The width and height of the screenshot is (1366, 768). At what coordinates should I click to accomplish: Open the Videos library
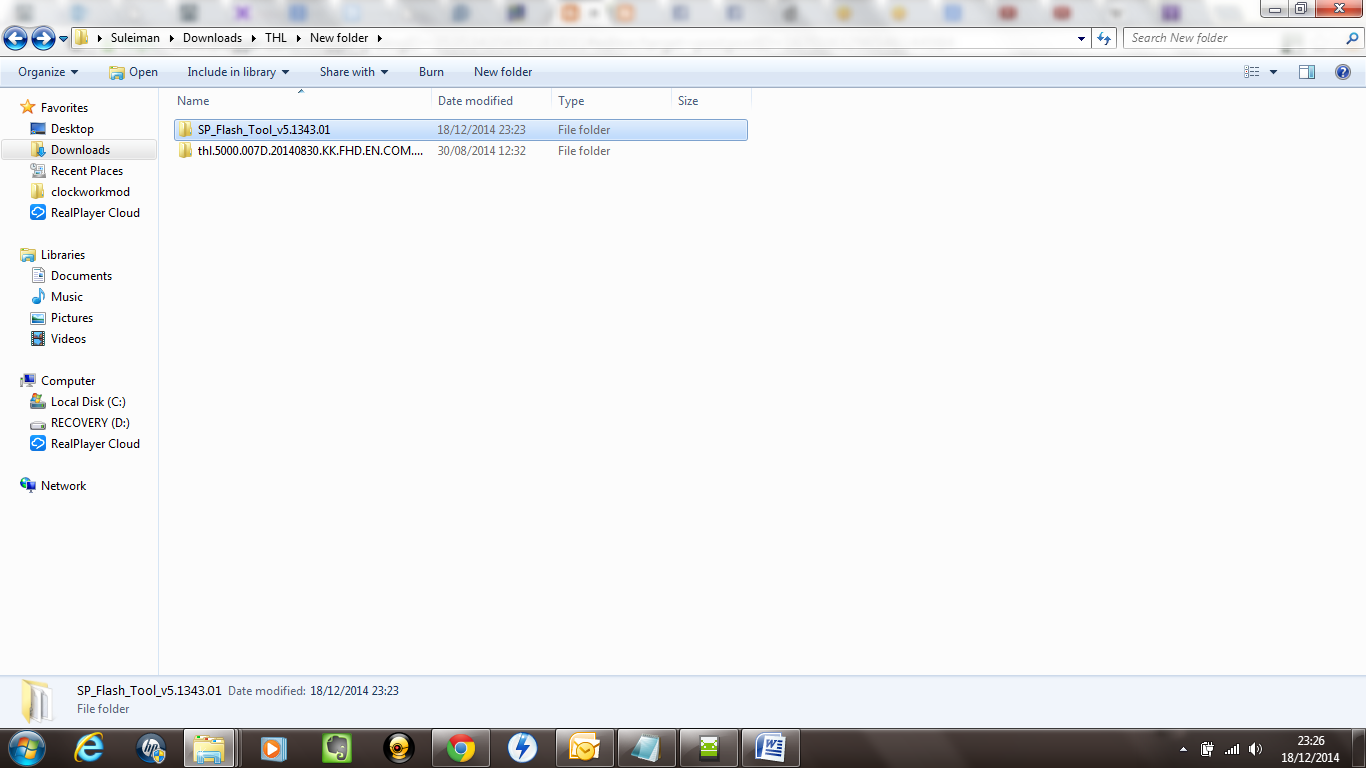[x=68, y=339]
